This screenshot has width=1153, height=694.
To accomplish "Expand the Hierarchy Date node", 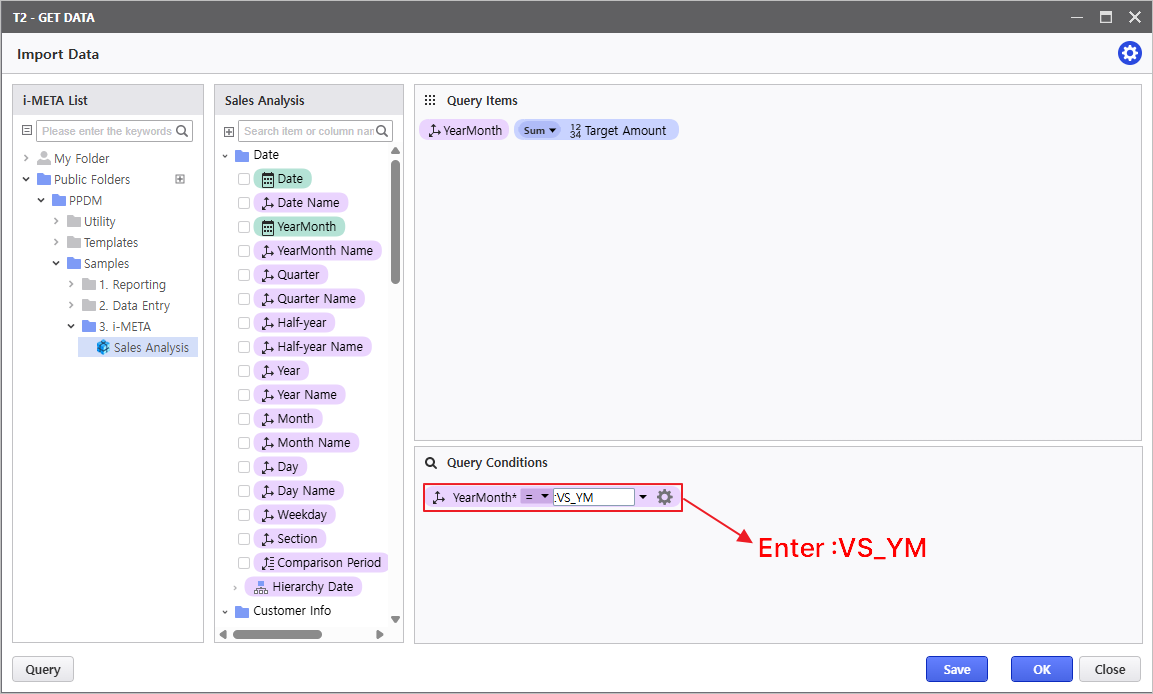I will 235,587.
